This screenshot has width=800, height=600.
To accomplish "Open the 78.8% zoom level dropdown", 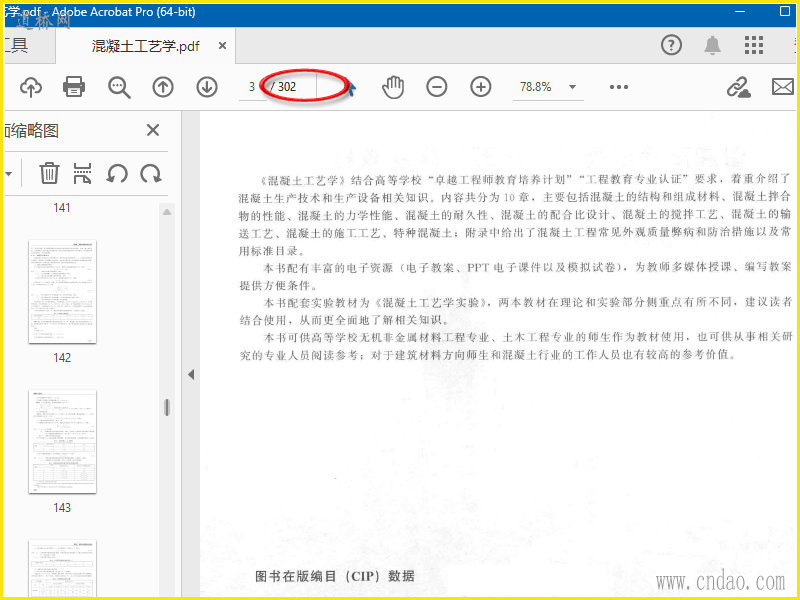I will 572,87.
